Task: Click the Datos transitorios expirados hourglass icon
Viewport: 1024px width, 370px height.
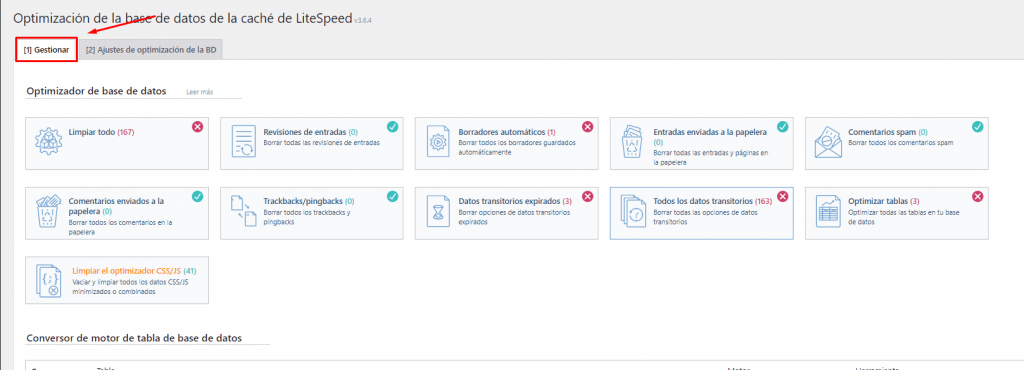Action: point(437,211)
